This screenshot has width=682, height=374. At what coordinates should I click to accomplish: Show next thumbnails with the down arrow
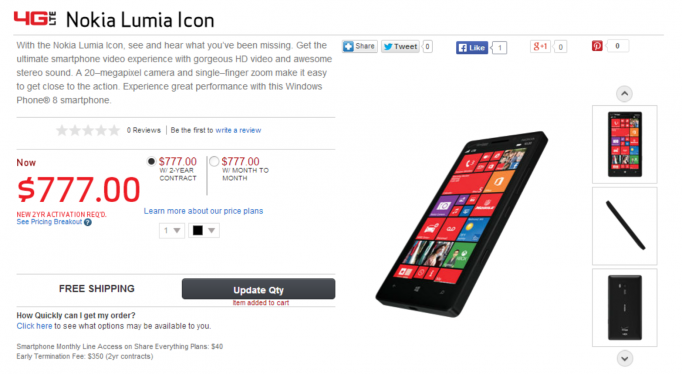[x=625, y=358]
